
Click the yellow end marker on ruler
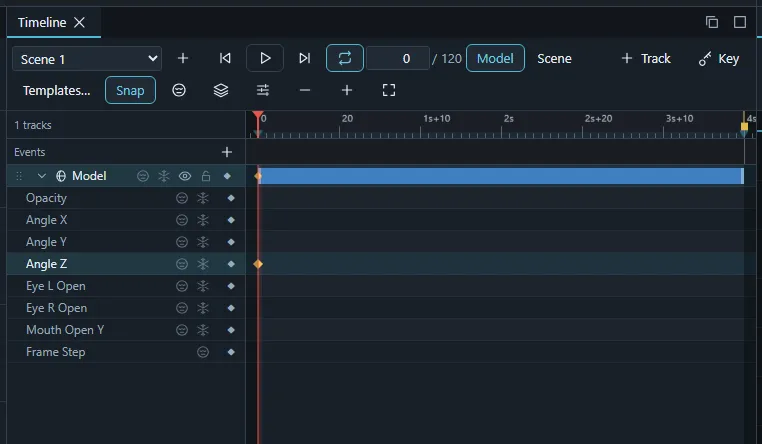point(744,127)
